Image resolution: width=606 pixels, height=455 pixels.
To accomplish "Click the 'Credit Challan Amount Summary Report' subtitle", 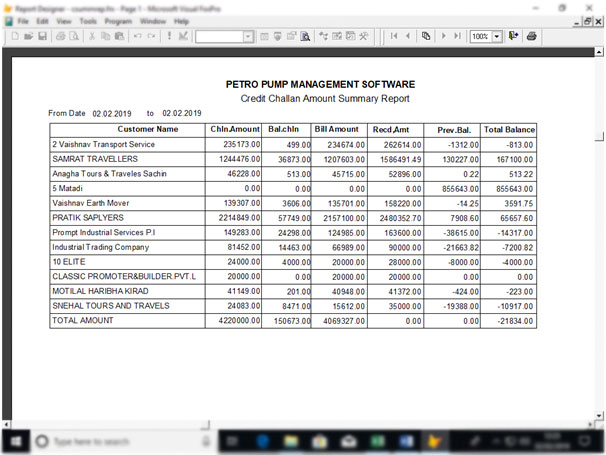I will (x=325, y=99).
